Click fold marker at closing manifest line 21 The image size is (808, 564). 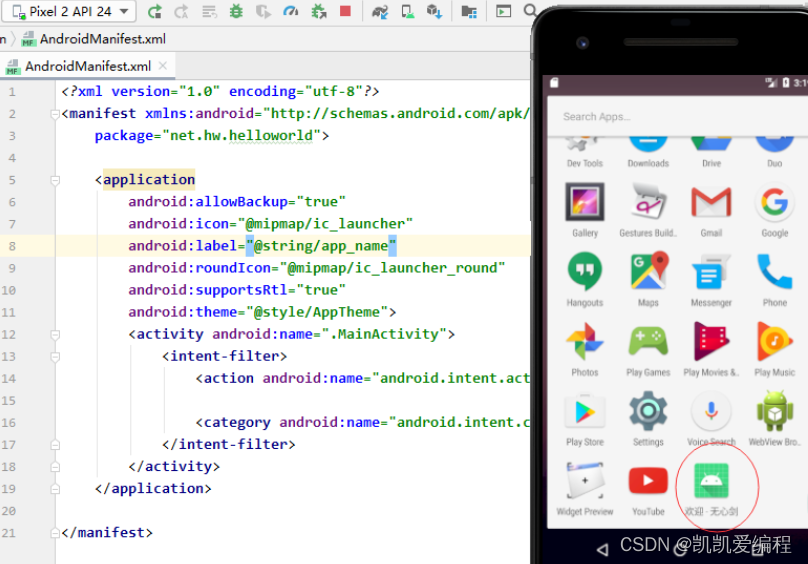pyautogui.click(x=55, y=533)
